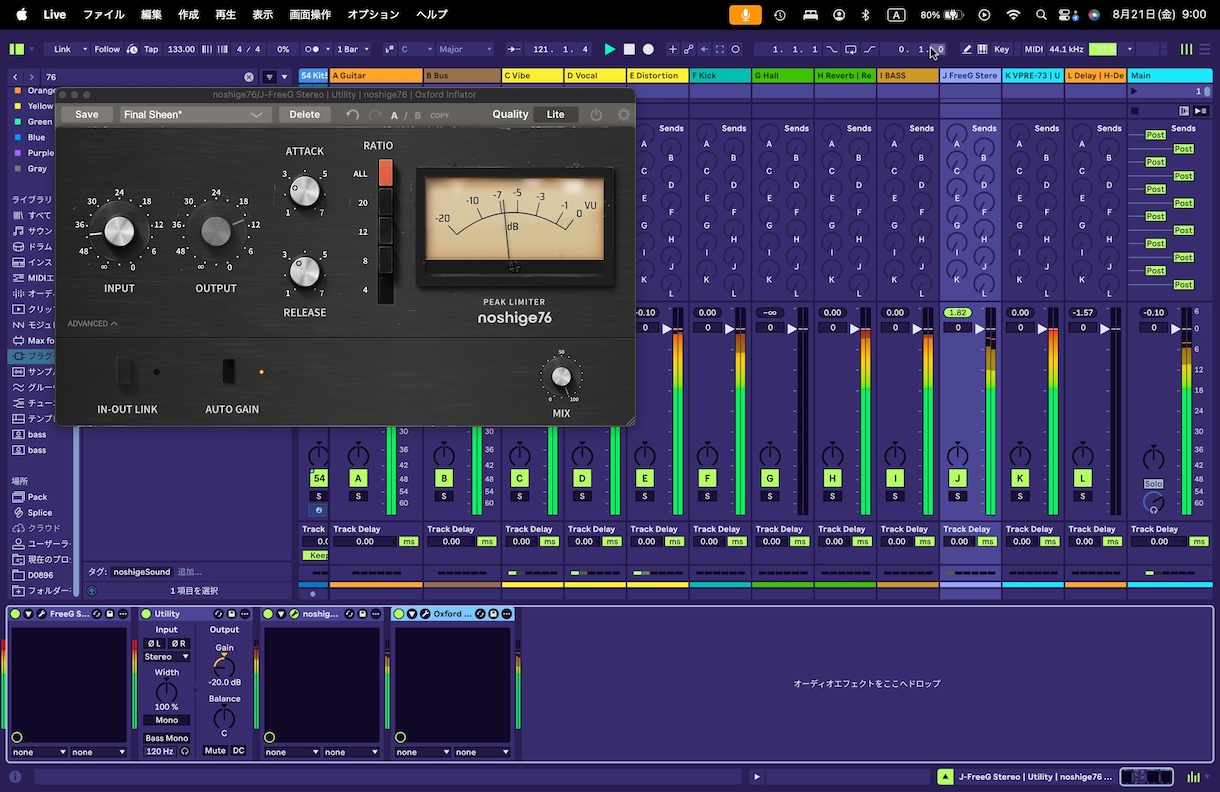Toggle the Link button

(63, 49)
